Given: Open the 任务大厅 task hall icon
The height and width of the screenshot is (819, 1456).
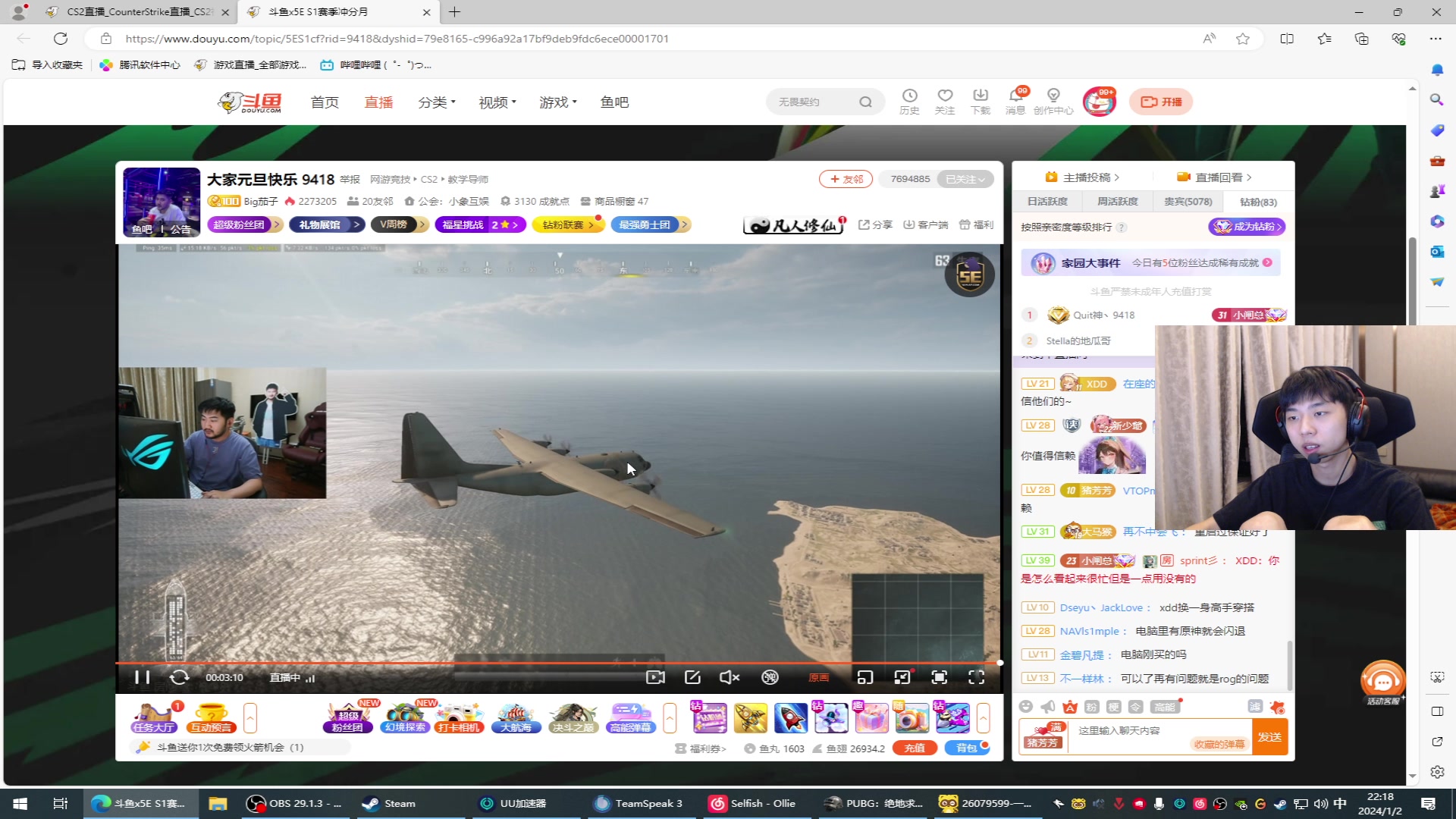Looking at the screenshot, I should coord(155,717).
